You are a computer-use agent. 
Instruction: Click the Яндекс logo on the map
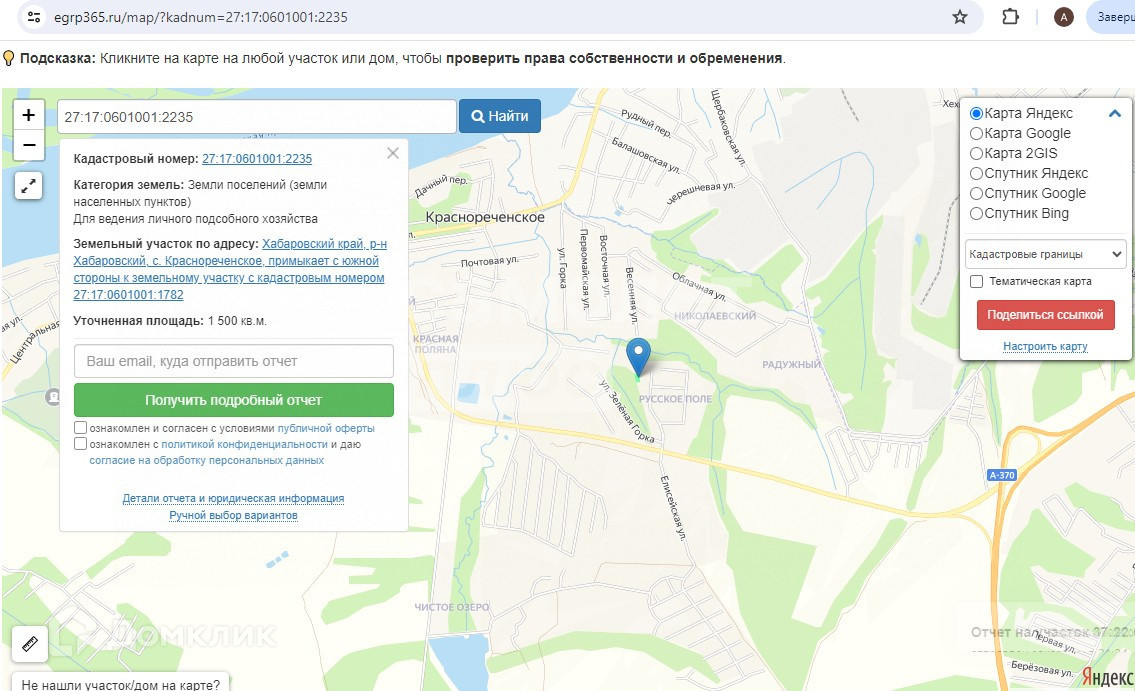click(x=1107, y=677)
